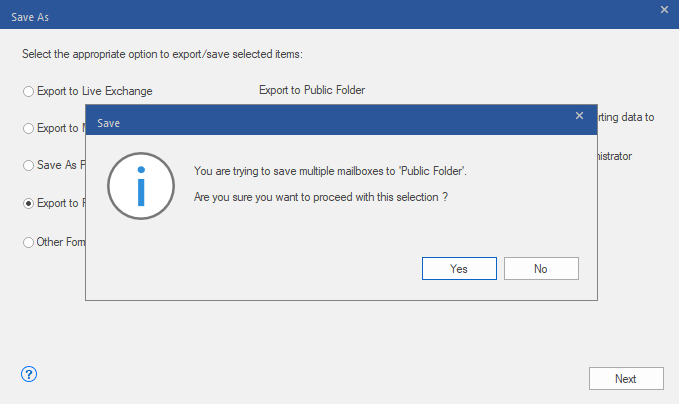Select the Other Format radio option
Screen dimensions: 679x404
click(x=28, y=242)
